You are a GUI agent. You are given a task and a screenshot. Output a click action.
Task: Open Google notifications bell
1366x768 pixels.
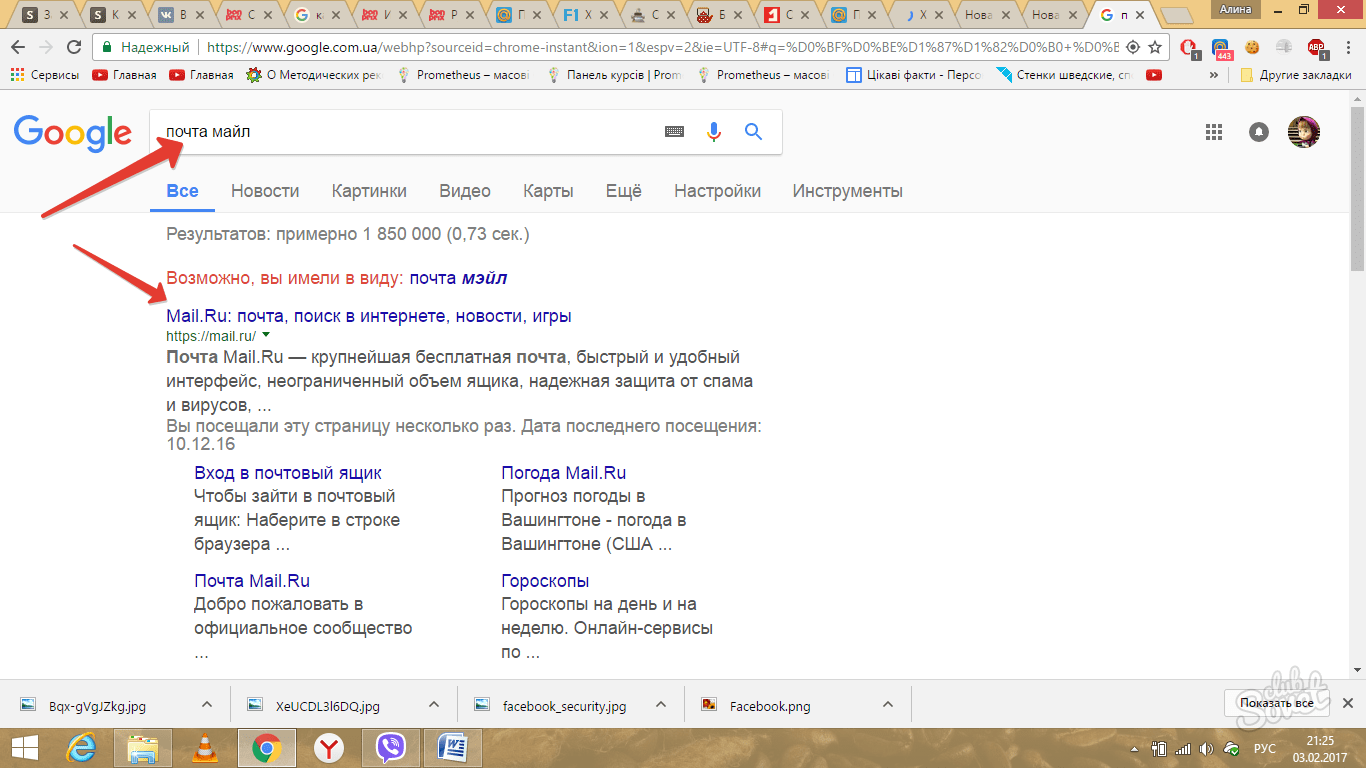tap(1259, 132)
